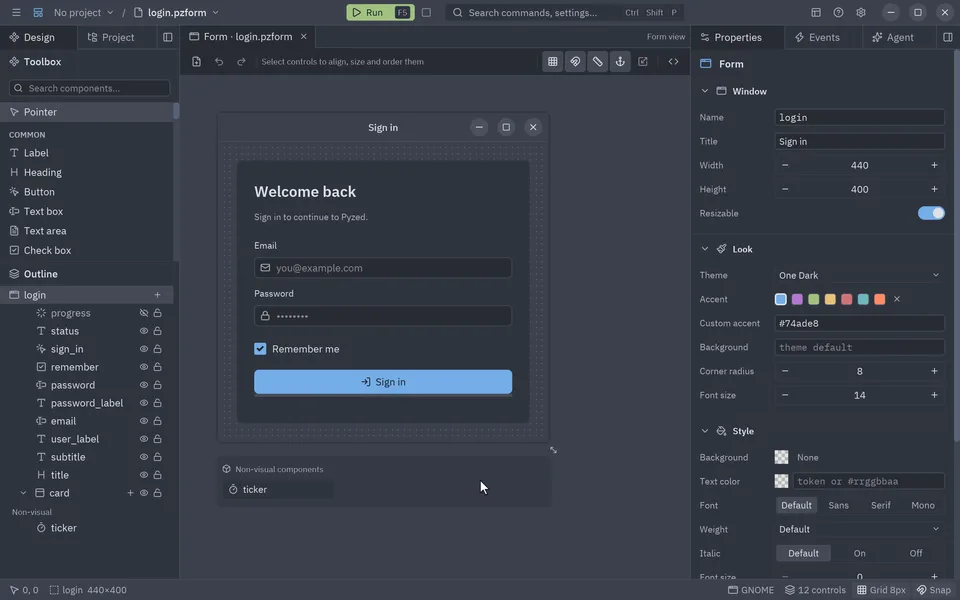Select ticker in the outline tree
Image resolution: width=960 pixels, height=600 pixels.
pos(86,528)
